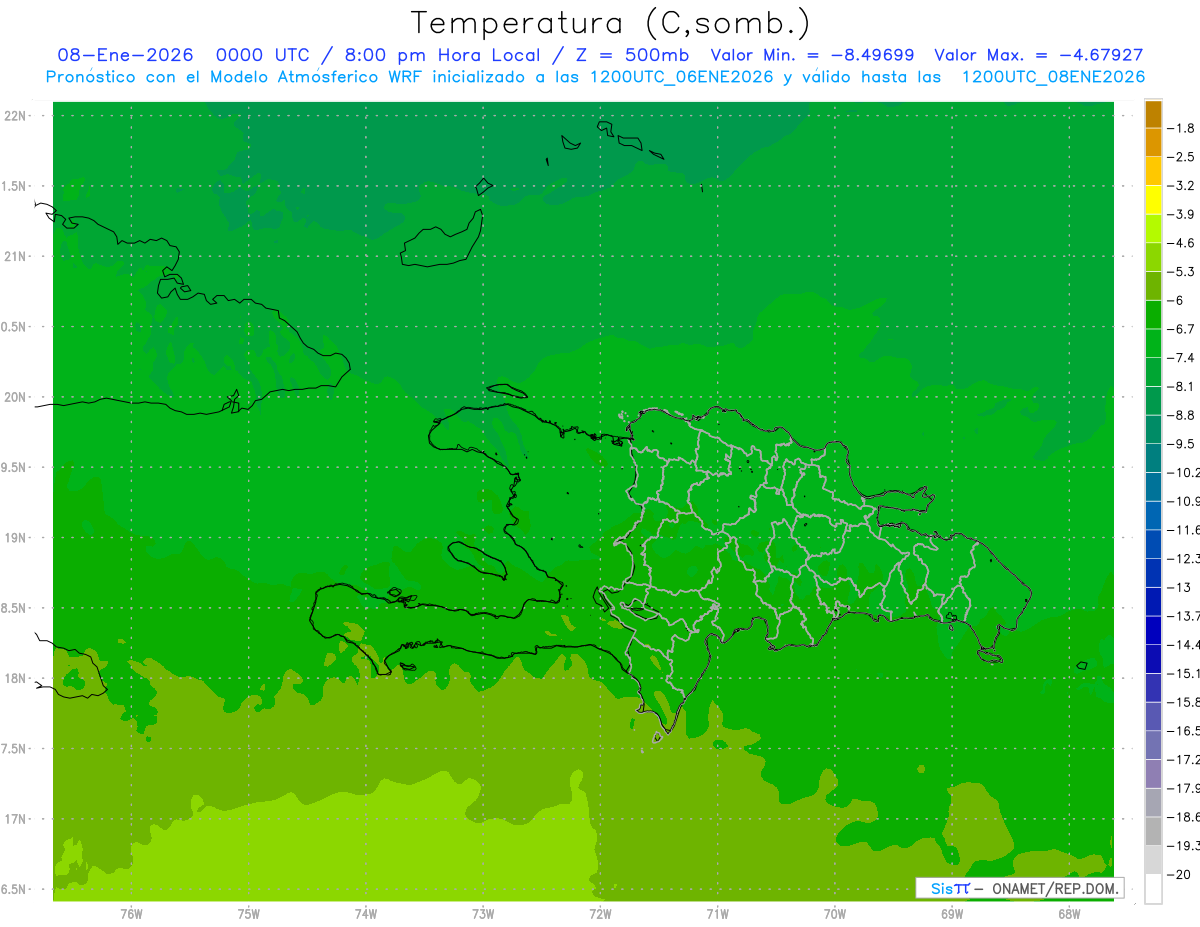Viewport: 1200px width, 927px height.
Task: Click the '-8.1' colorbar label
Action: [x=1181, y=386]
